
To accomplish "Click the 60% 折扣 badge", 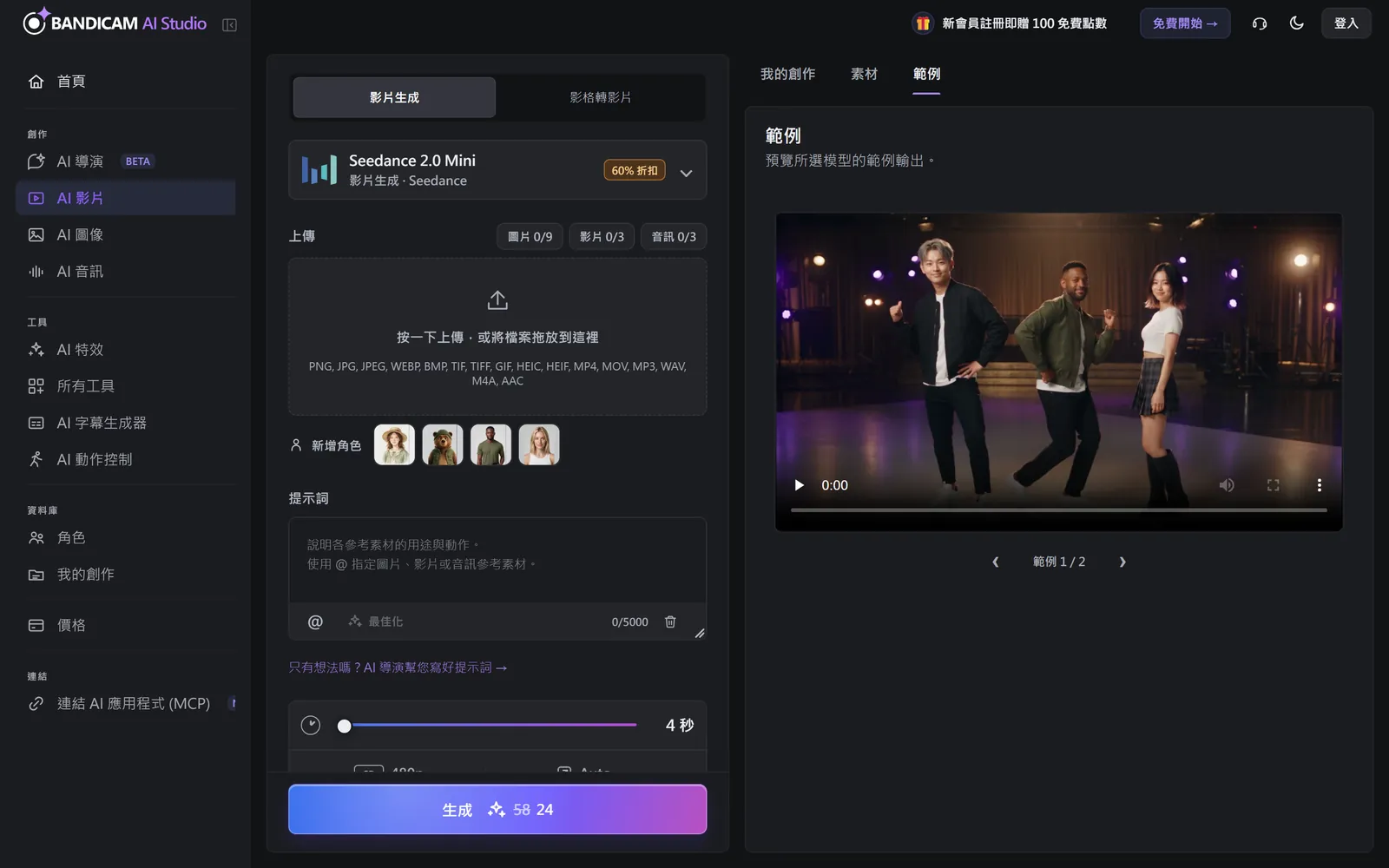I will tap(635, 170).
